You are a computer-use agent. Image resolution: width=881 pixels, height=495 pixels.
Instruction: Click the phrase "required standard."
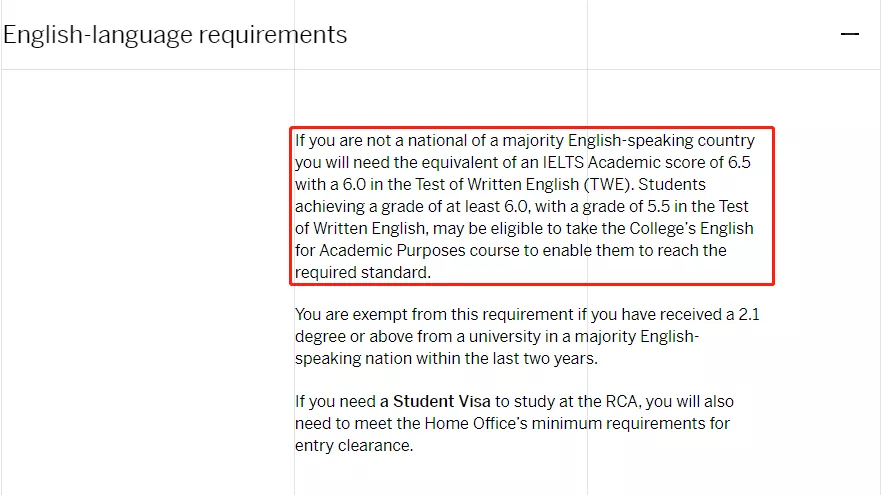coord(361,272)
